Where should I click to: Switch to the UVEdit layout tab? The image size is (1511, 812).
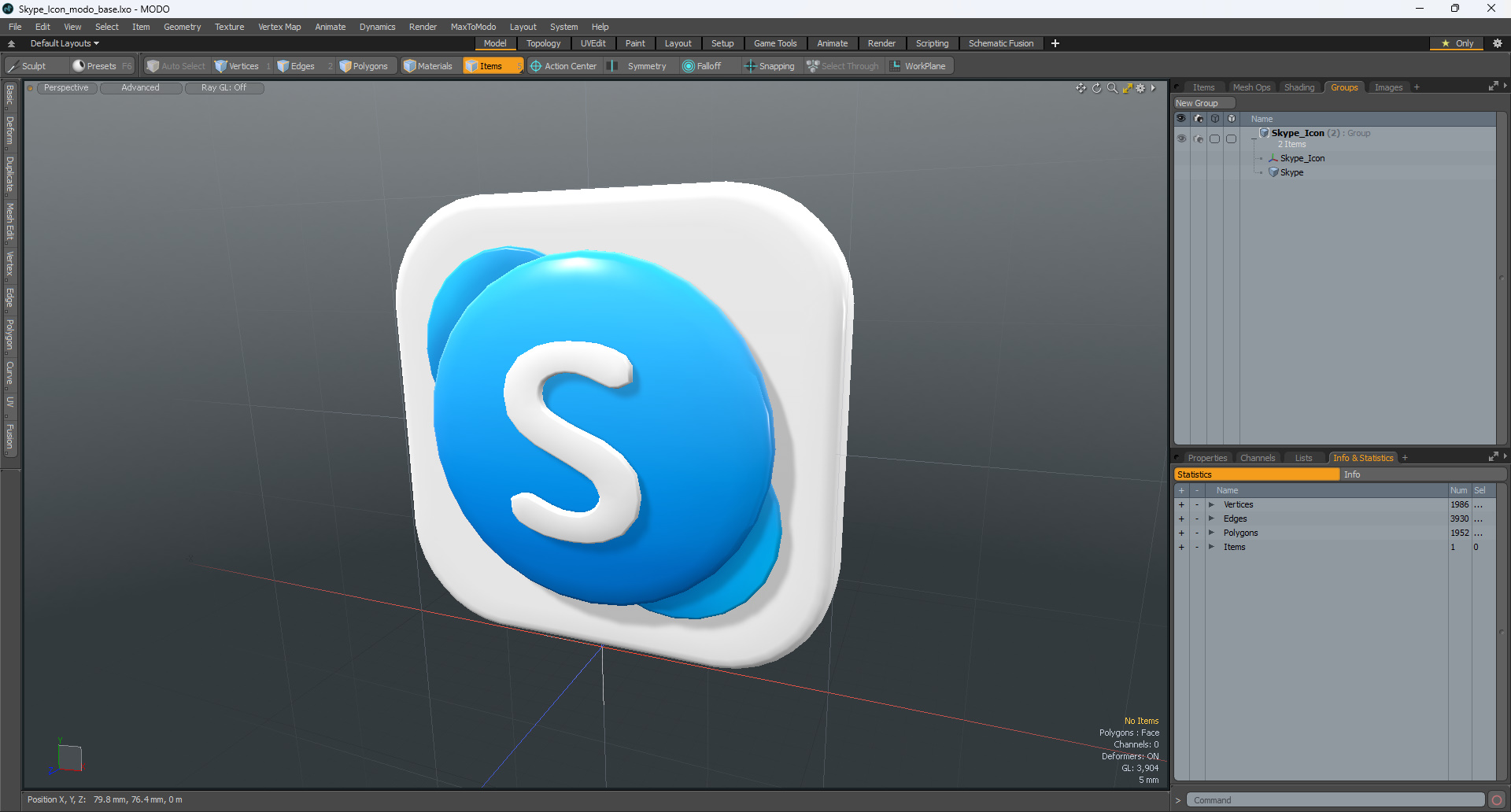593,43
